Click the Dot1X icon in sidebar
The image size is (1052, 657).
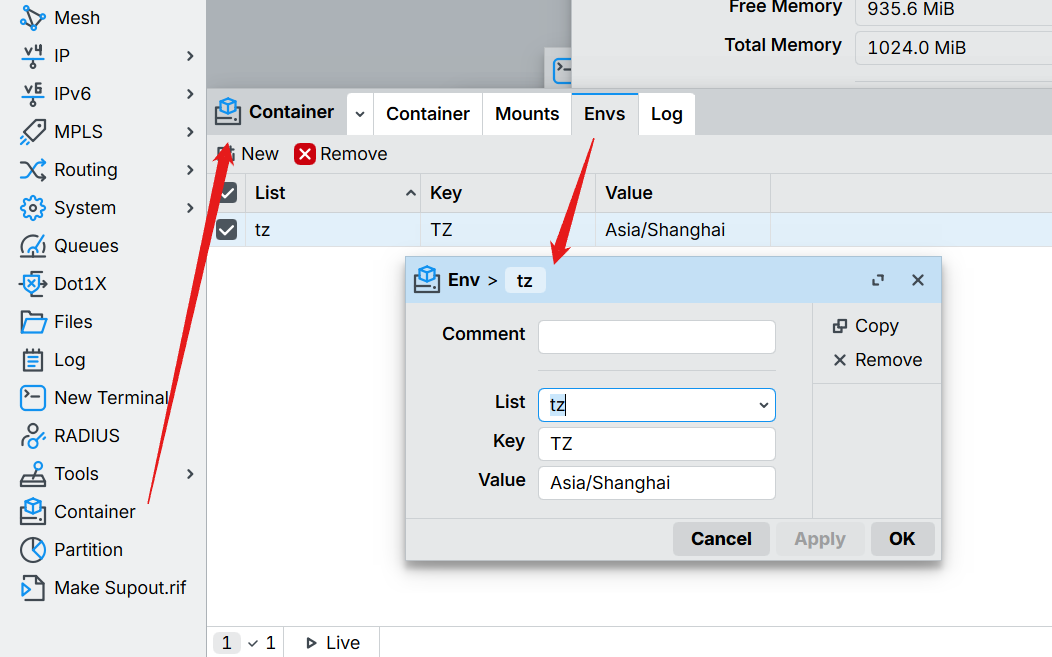(x=33, y=284)
